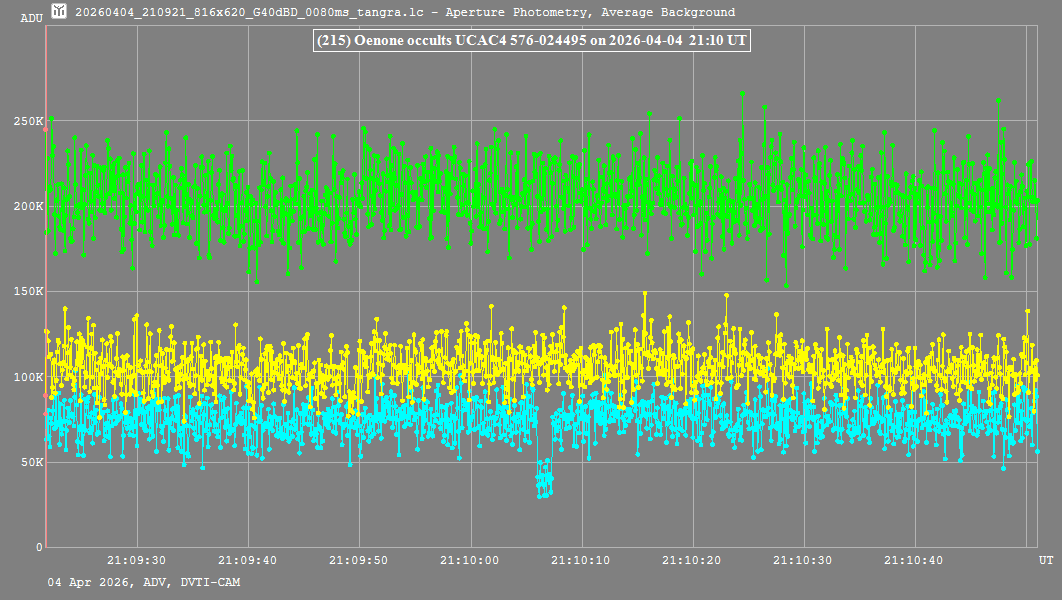Click the 250K y-axis label
The image size is (1062, 600).
click(x=28, y=121)
